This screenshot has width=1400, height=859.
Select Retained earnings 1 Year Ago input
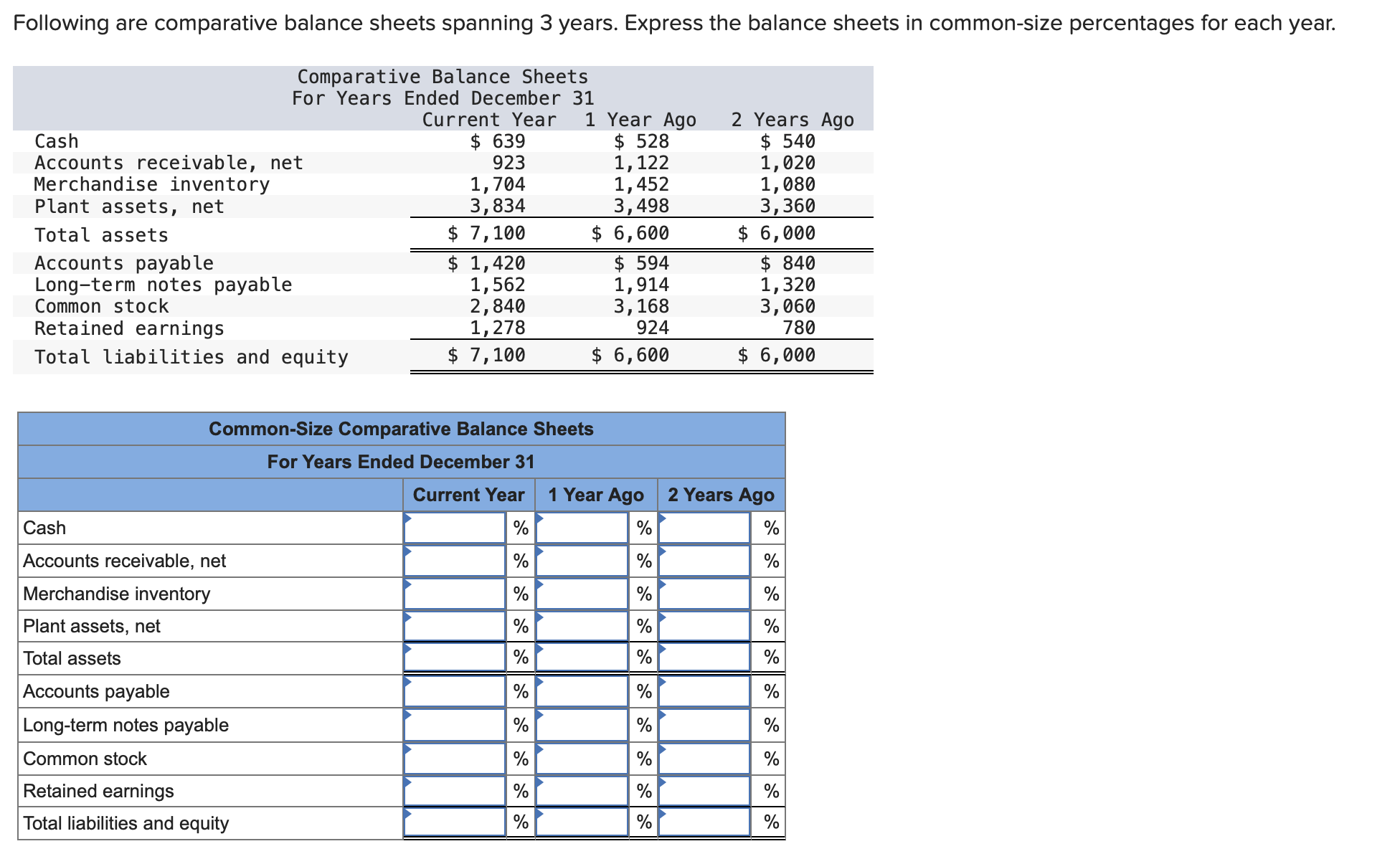[581, 790]
